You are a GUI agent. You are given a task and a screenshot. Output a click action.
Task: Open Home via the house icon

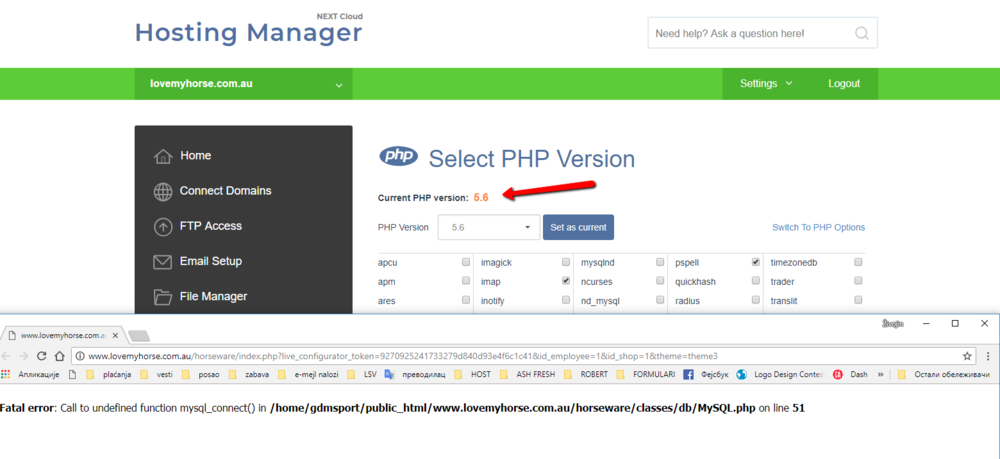[163, 156]
